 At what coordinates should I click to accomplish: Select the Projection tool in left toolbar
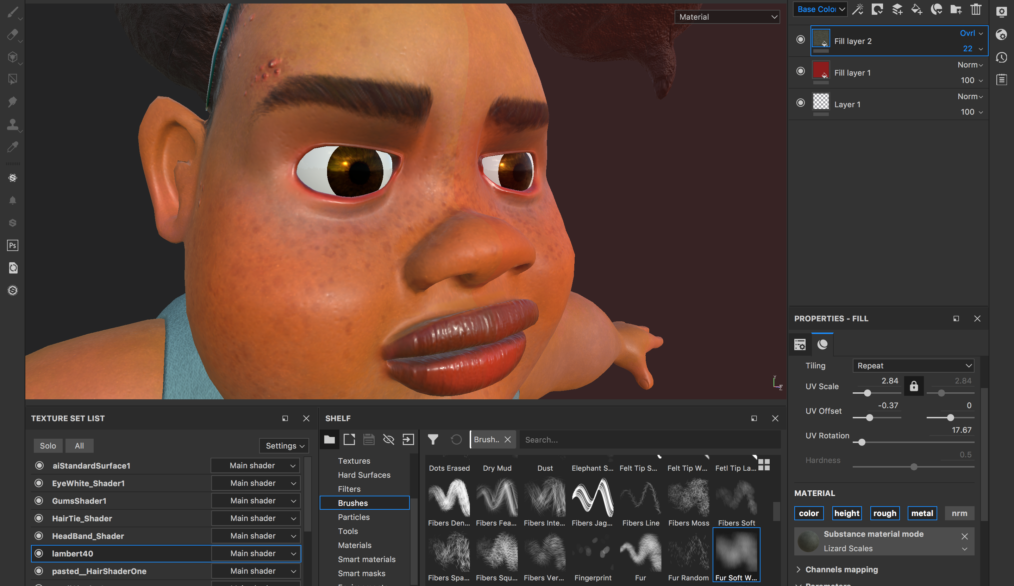coord(12,57)
